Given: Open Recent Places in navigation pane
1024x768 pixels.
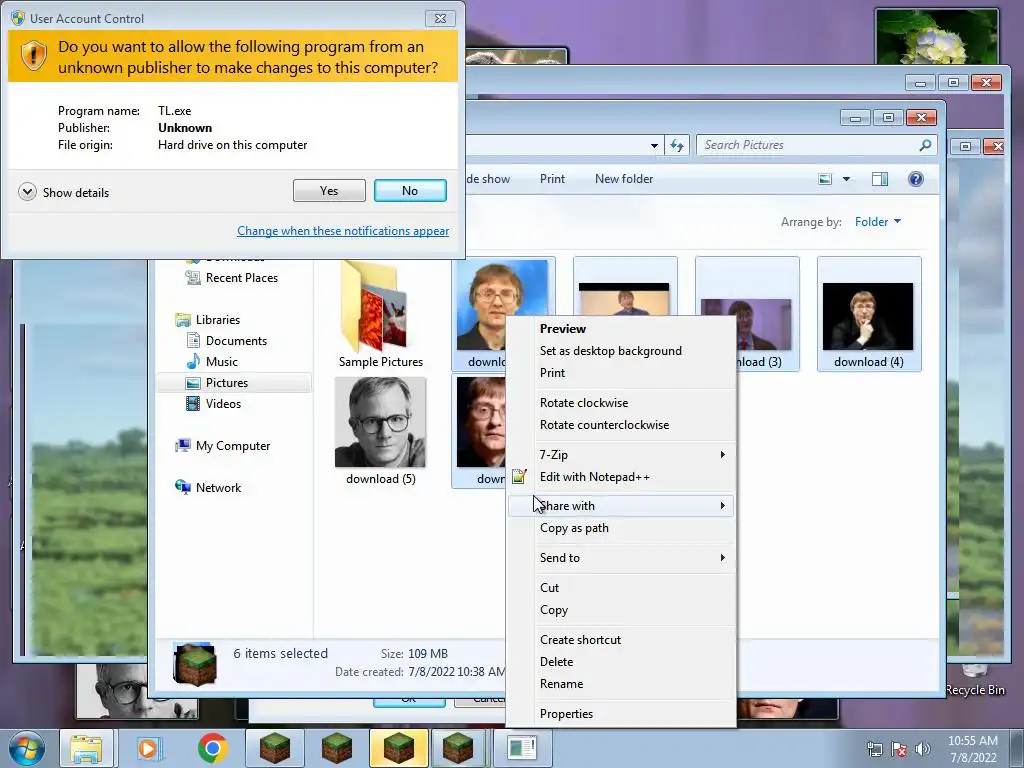Looking at the screenshot, I should click(x=242, y=278).
